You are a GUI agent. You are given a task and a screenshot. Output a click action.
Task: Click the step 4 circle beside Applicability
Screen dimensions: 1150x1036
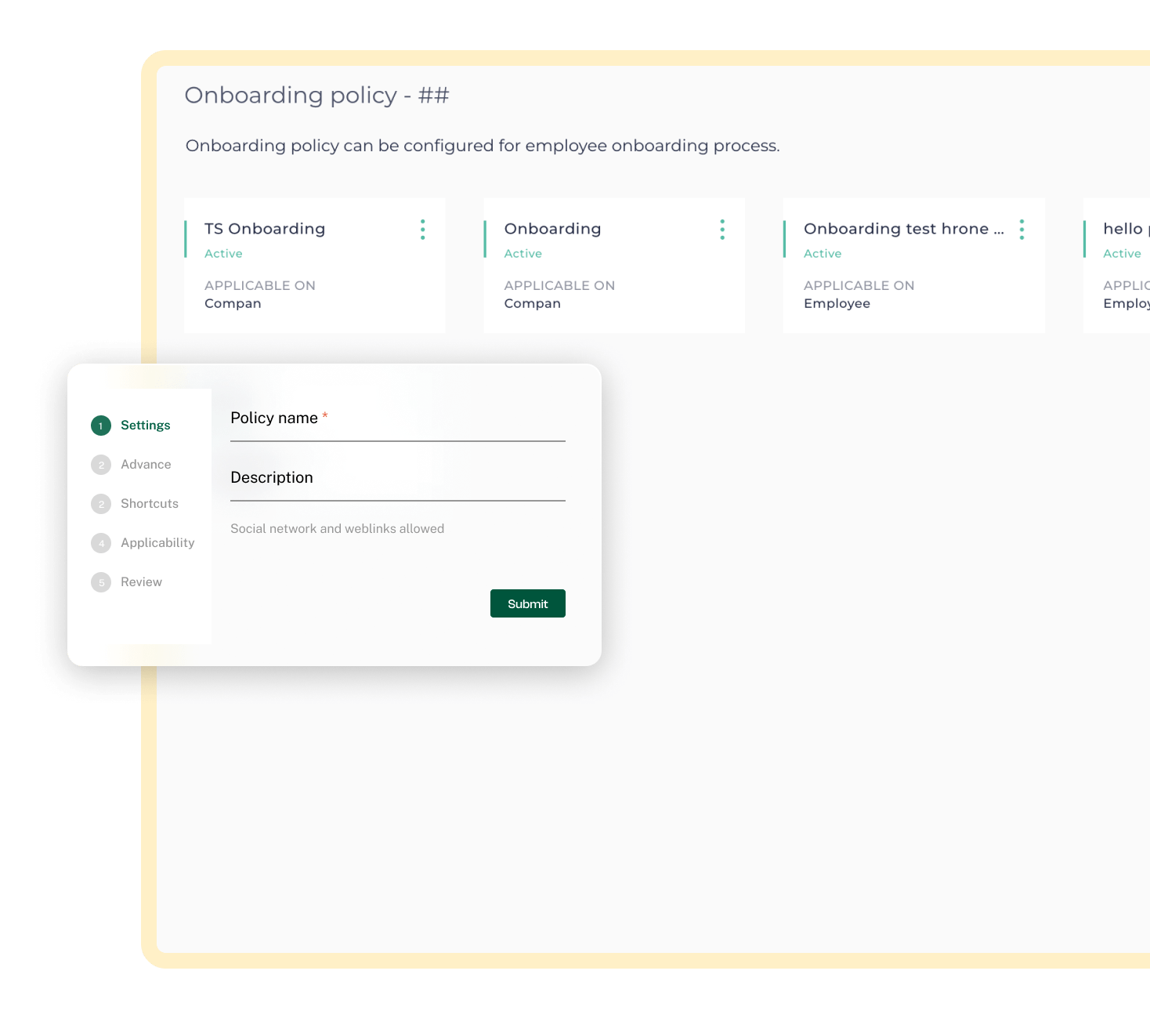[x=101, y=543]
